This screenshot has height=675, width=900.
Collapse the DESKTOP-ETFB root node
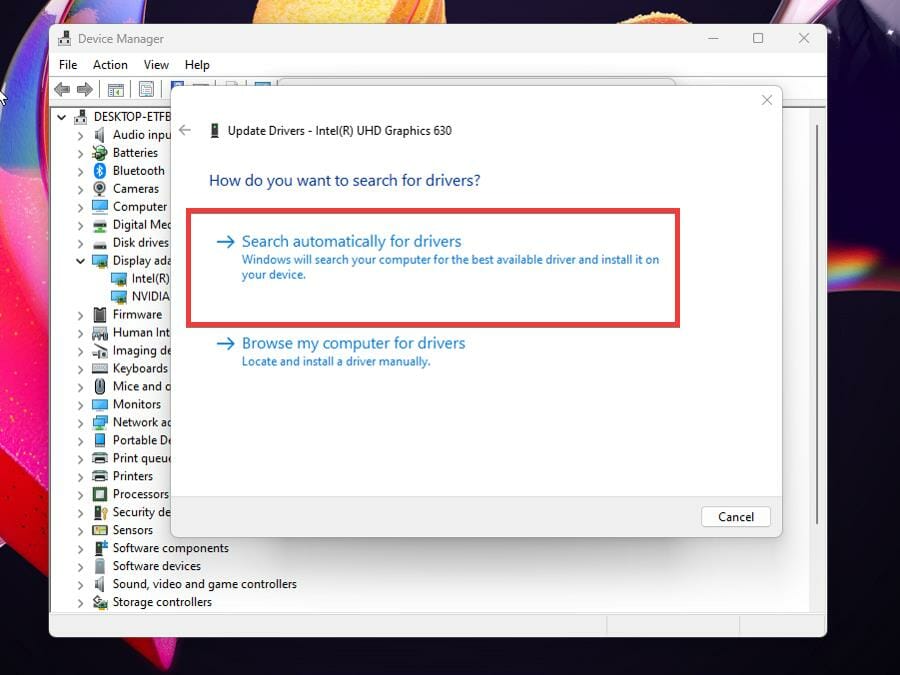coord(61,117)
